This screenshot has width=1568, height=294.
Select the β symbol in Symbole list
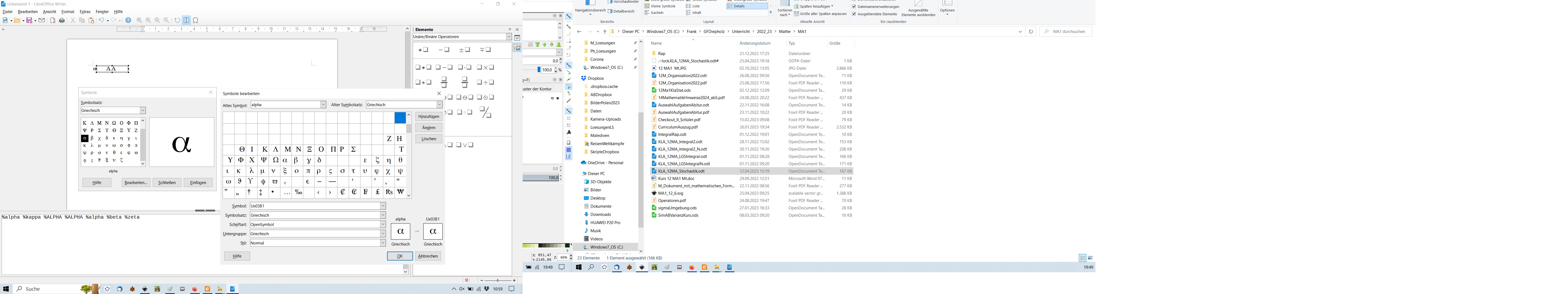[92, 138]
